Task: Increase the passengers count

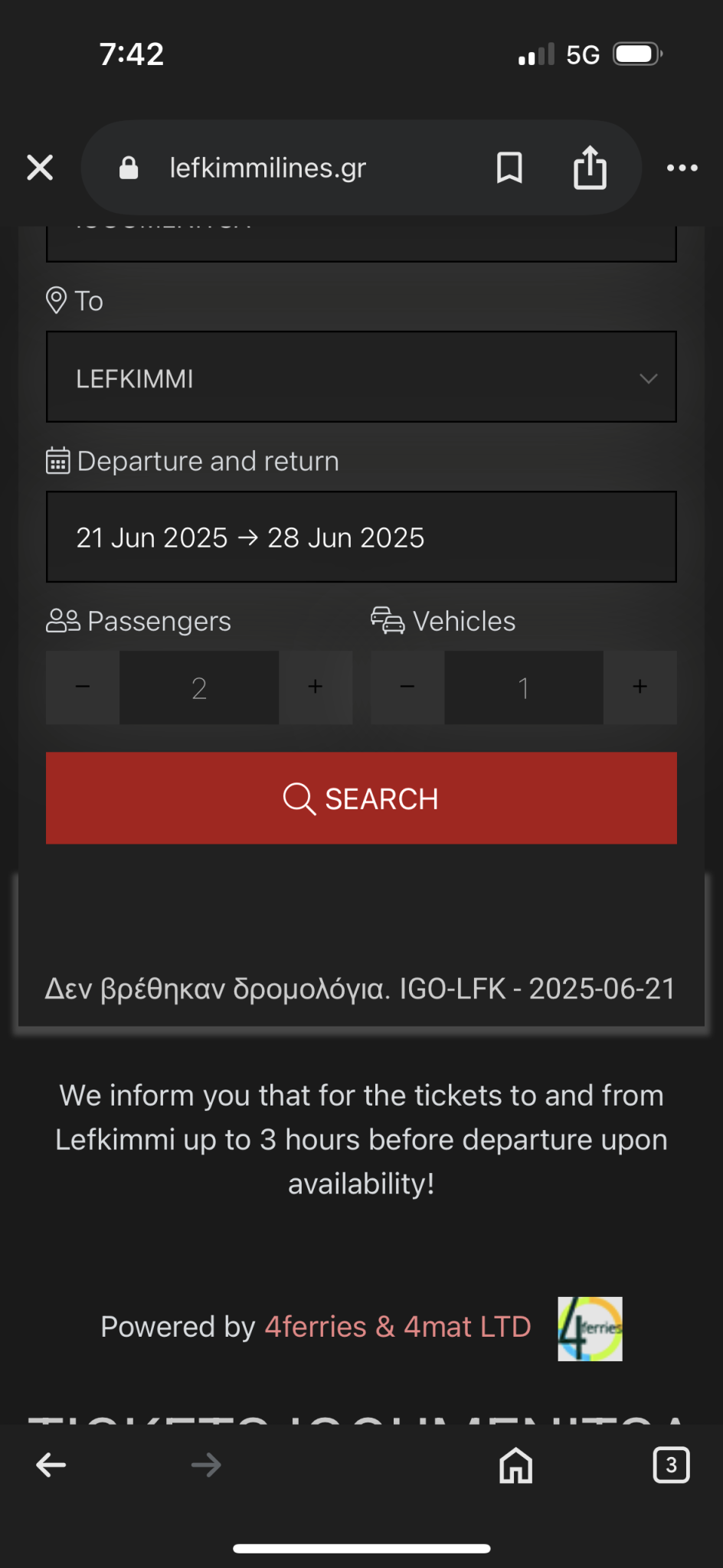Action: click(316, 688)
